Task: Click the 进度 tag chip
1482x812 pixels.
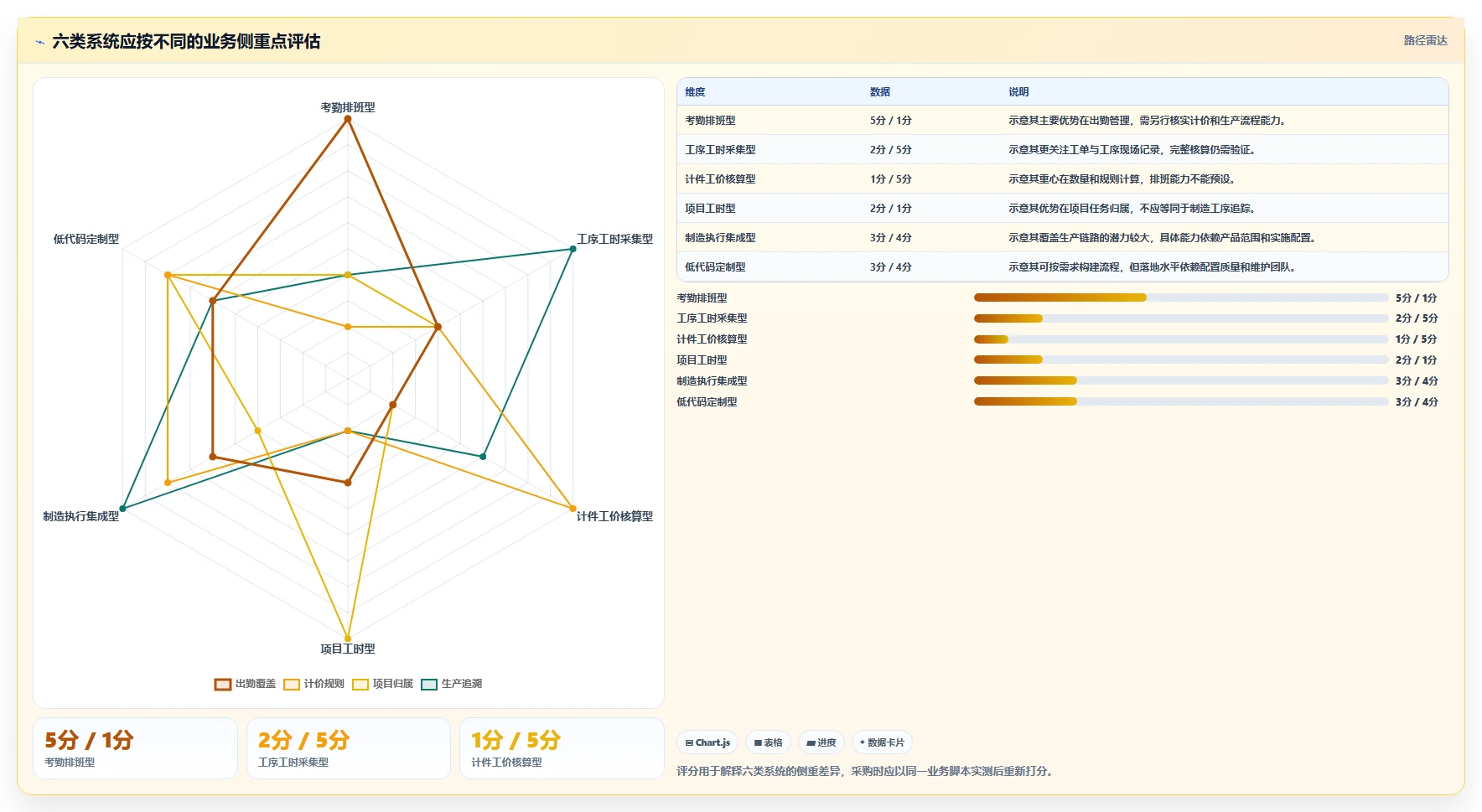Action: (821, 742)
